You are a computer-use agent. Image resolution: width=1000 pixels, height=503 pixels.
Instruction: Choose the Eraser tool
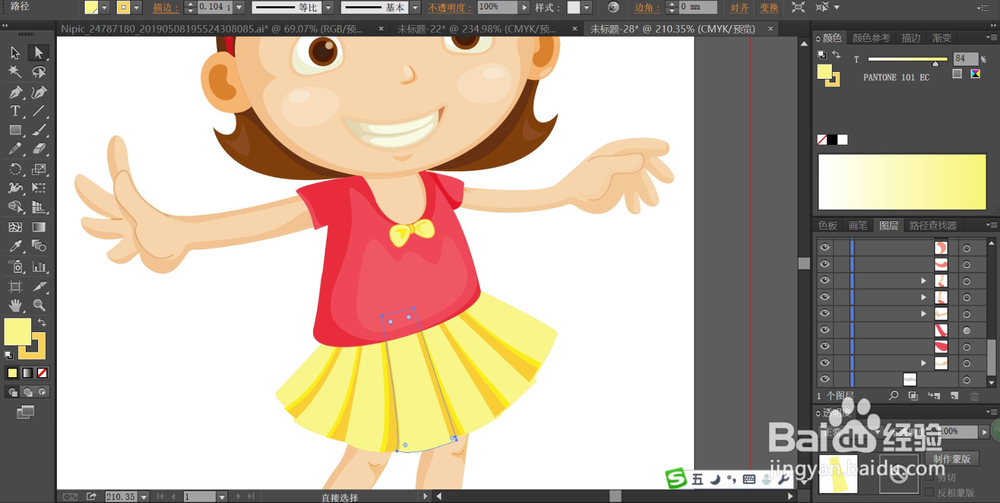(39, 149)
